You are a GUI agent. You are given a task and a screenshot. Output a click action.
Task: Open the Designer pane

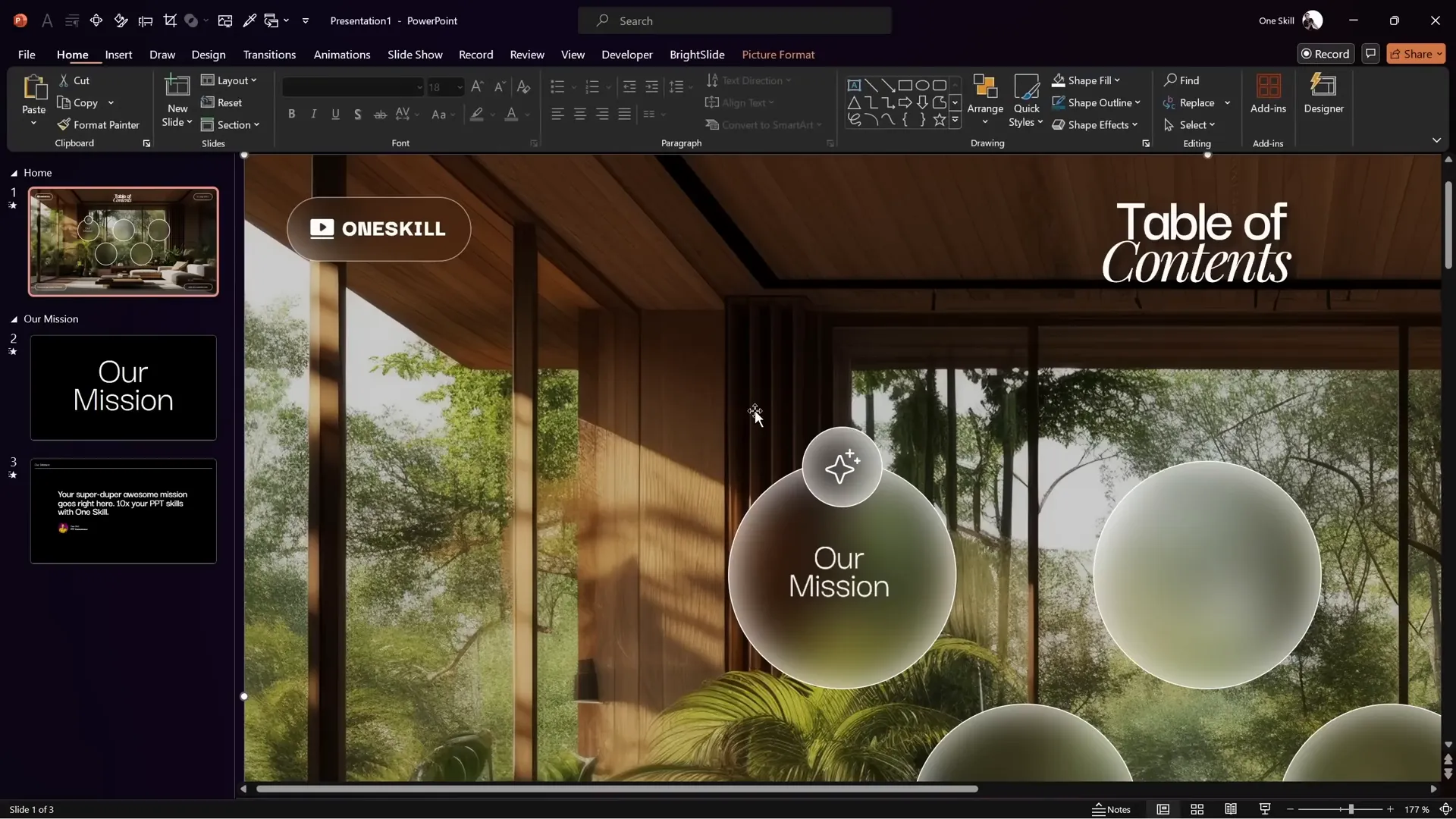coord(1324,93)
